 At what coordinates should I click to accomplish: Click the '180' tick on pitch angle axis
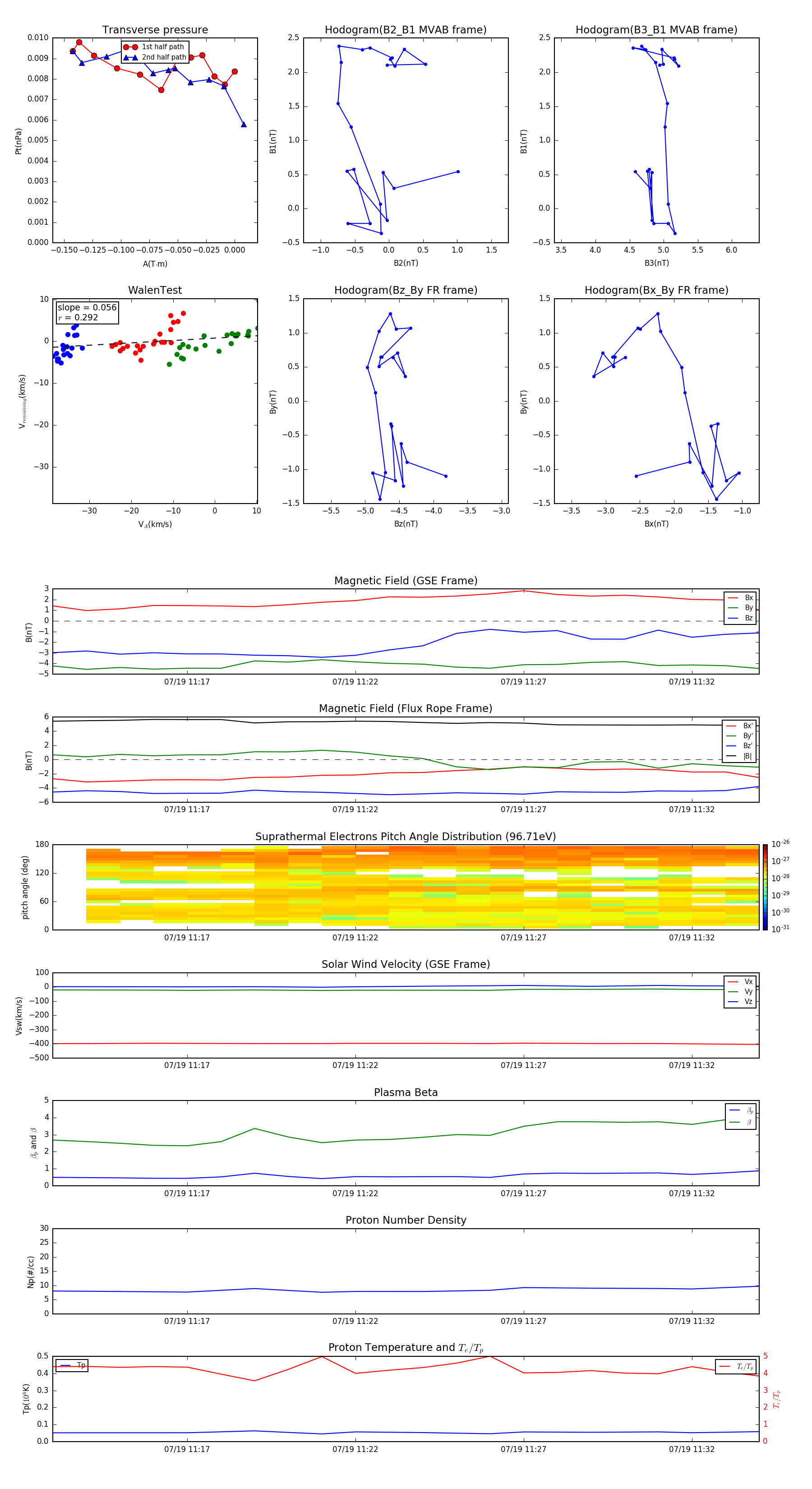(x=42, y=845)
